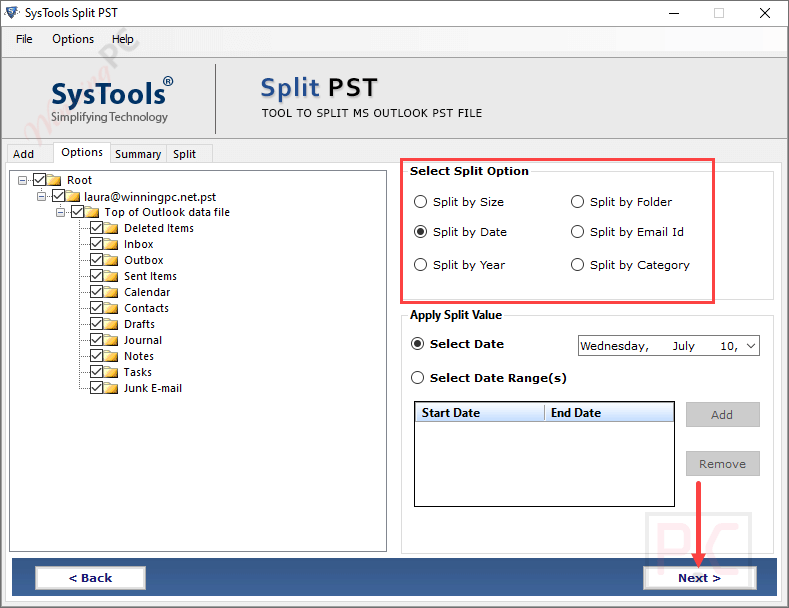Click the SysTools app icon in title bar

pyautogui.click(x=12, y=13)
